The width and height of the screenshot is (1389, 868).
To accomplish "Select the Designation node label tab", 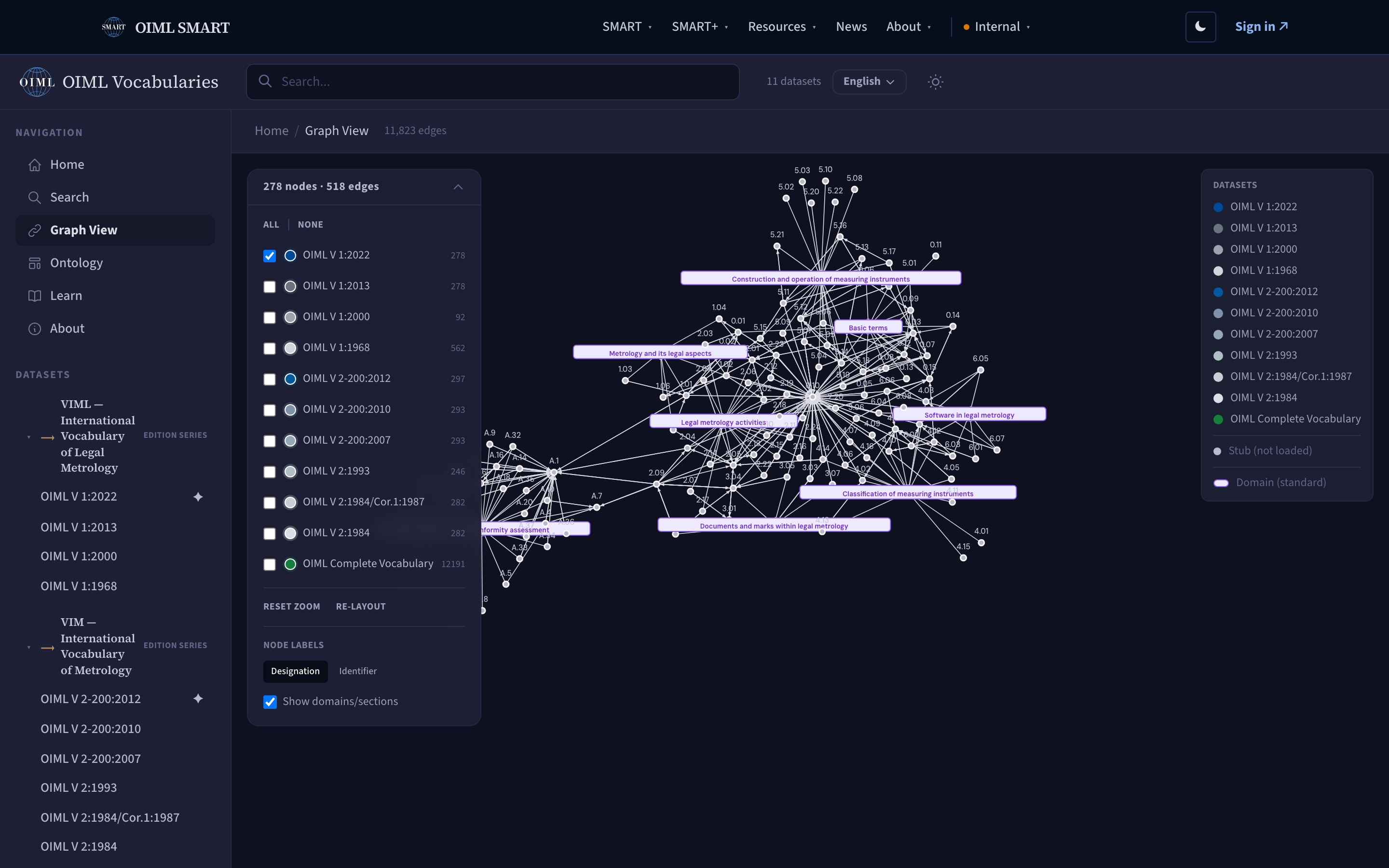I will pos(295,671).
